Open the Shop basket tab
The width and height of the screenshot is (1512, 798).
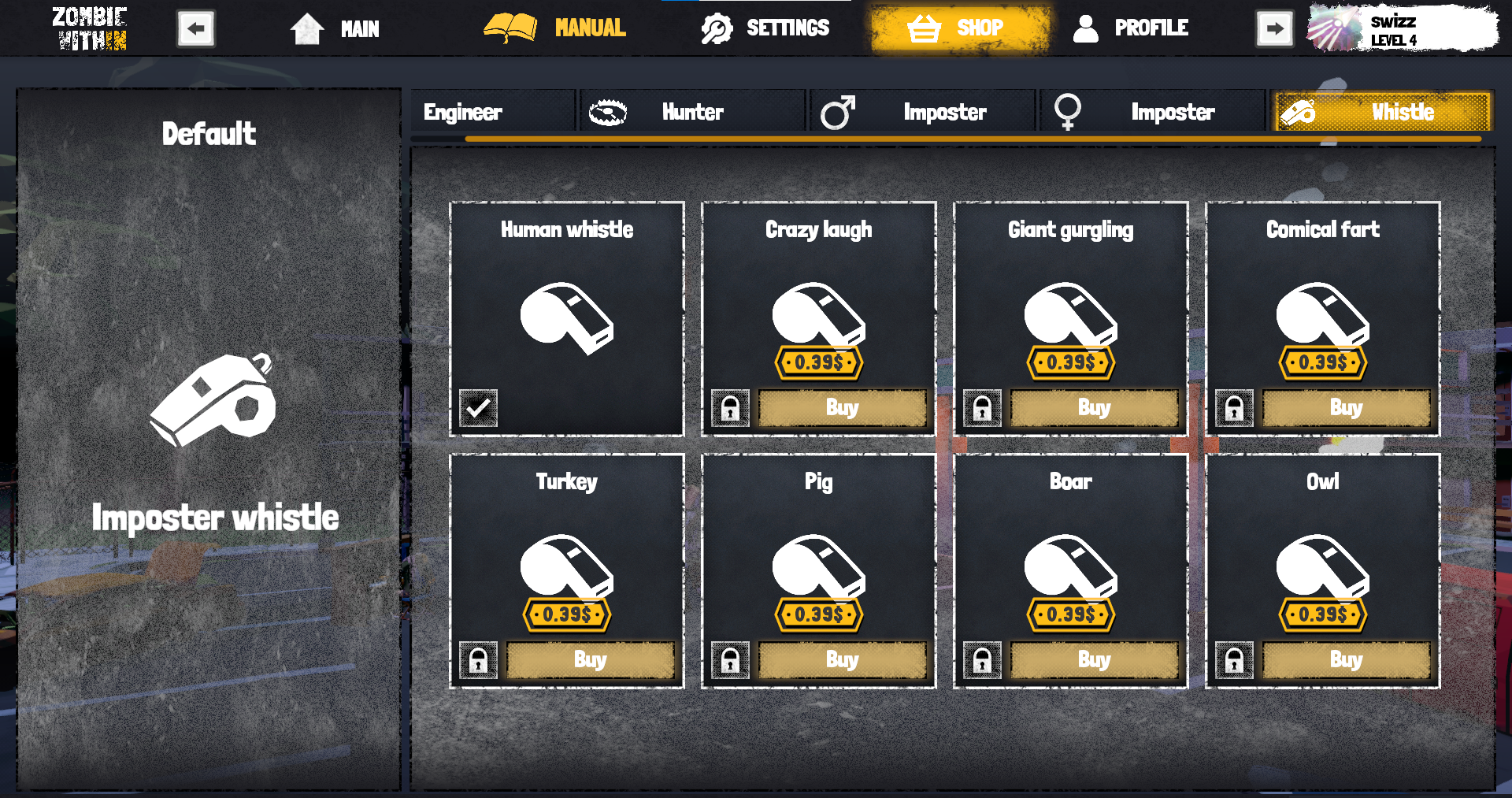click(960, 28)
